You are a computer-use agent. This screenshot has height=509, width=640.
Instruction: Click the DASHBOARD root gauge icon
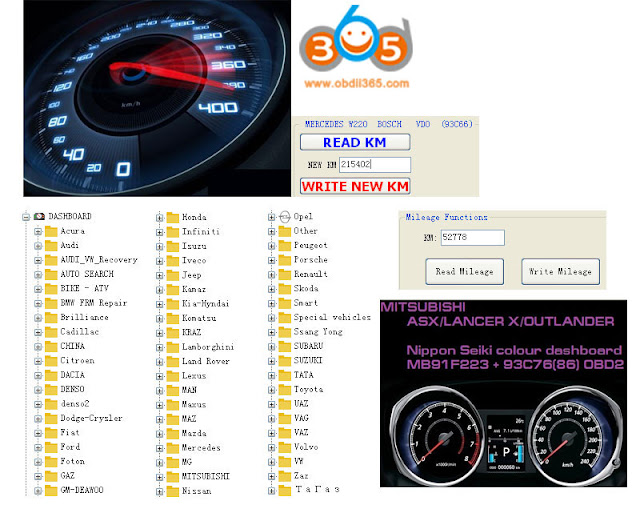coord(39,216)
